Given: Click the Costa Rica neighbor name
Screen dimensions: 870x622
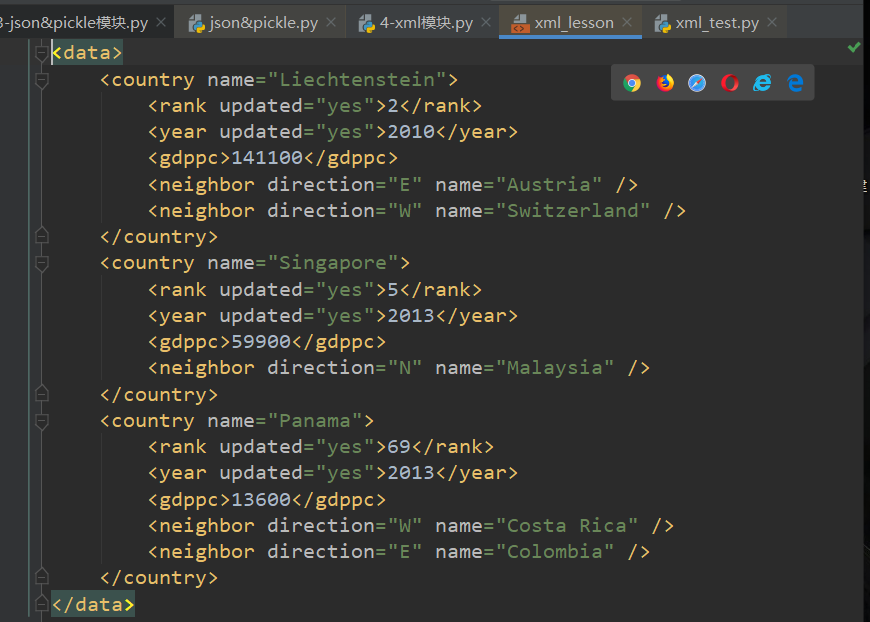Looking at the screenshot, I should tap(567, 525).
